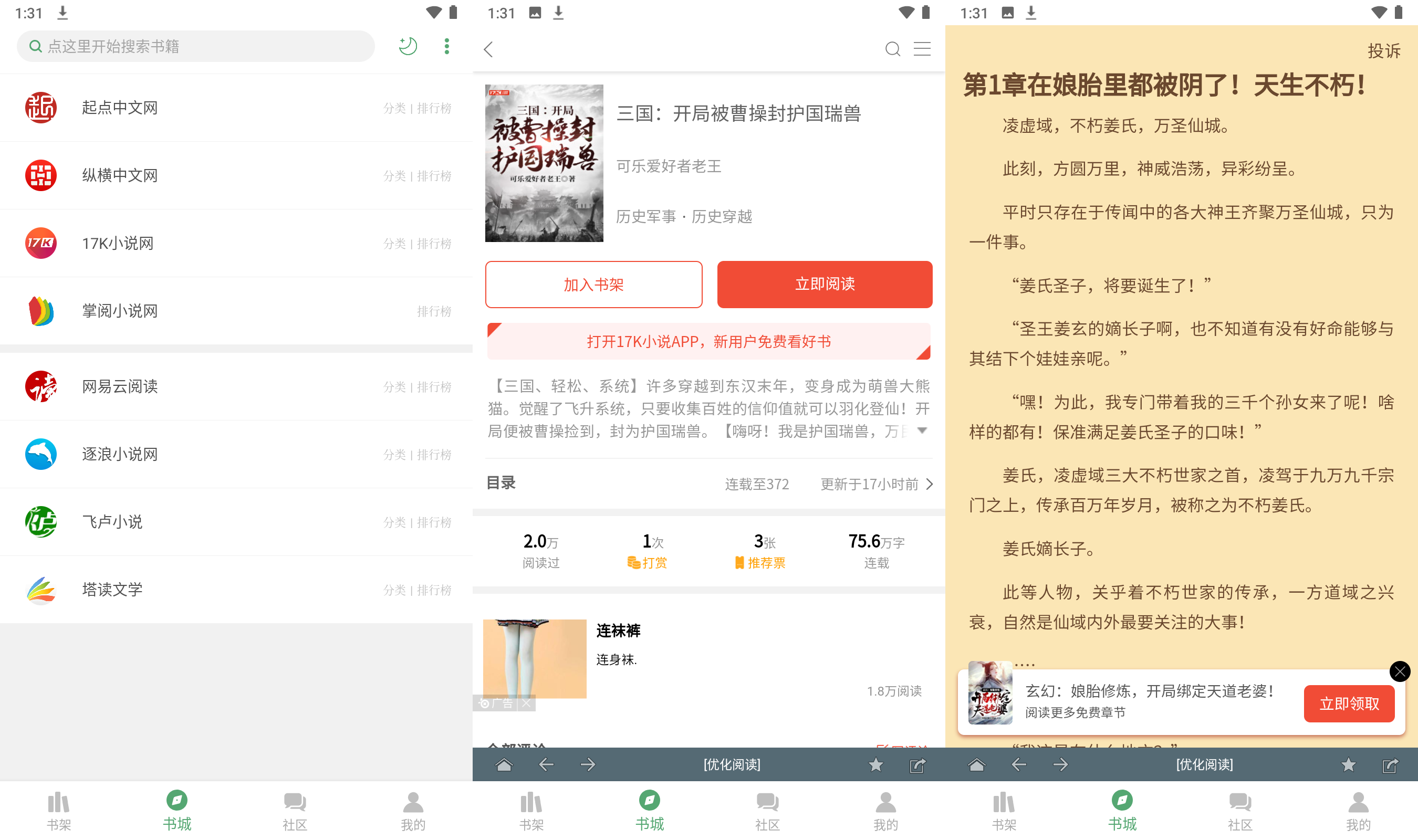The width and height of the screenshot is (1418, 840).
Task: Open the 17K小说网 source entry
Action: click(x=118, y=244)
